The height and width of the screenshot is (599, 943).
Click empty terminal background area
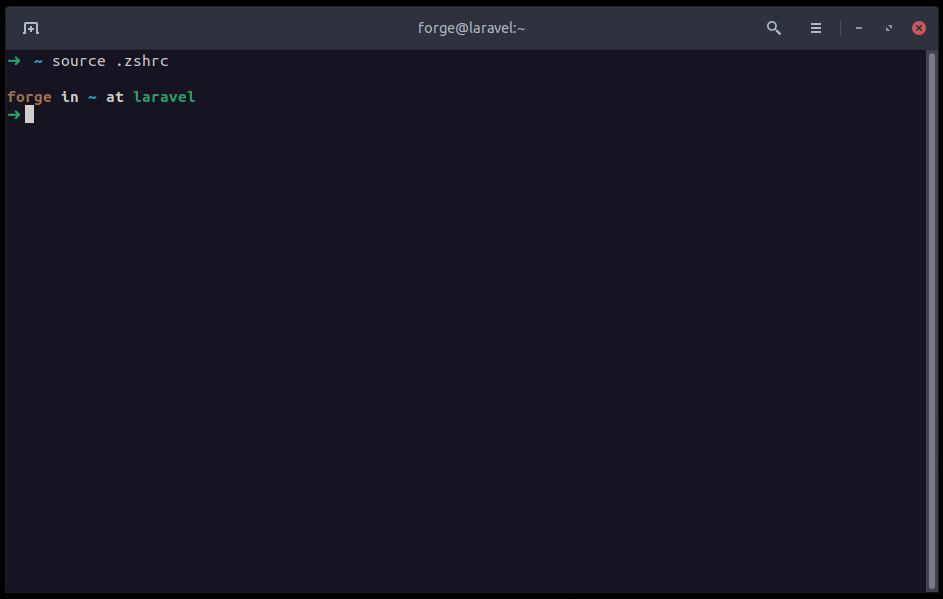coord(470,350)
